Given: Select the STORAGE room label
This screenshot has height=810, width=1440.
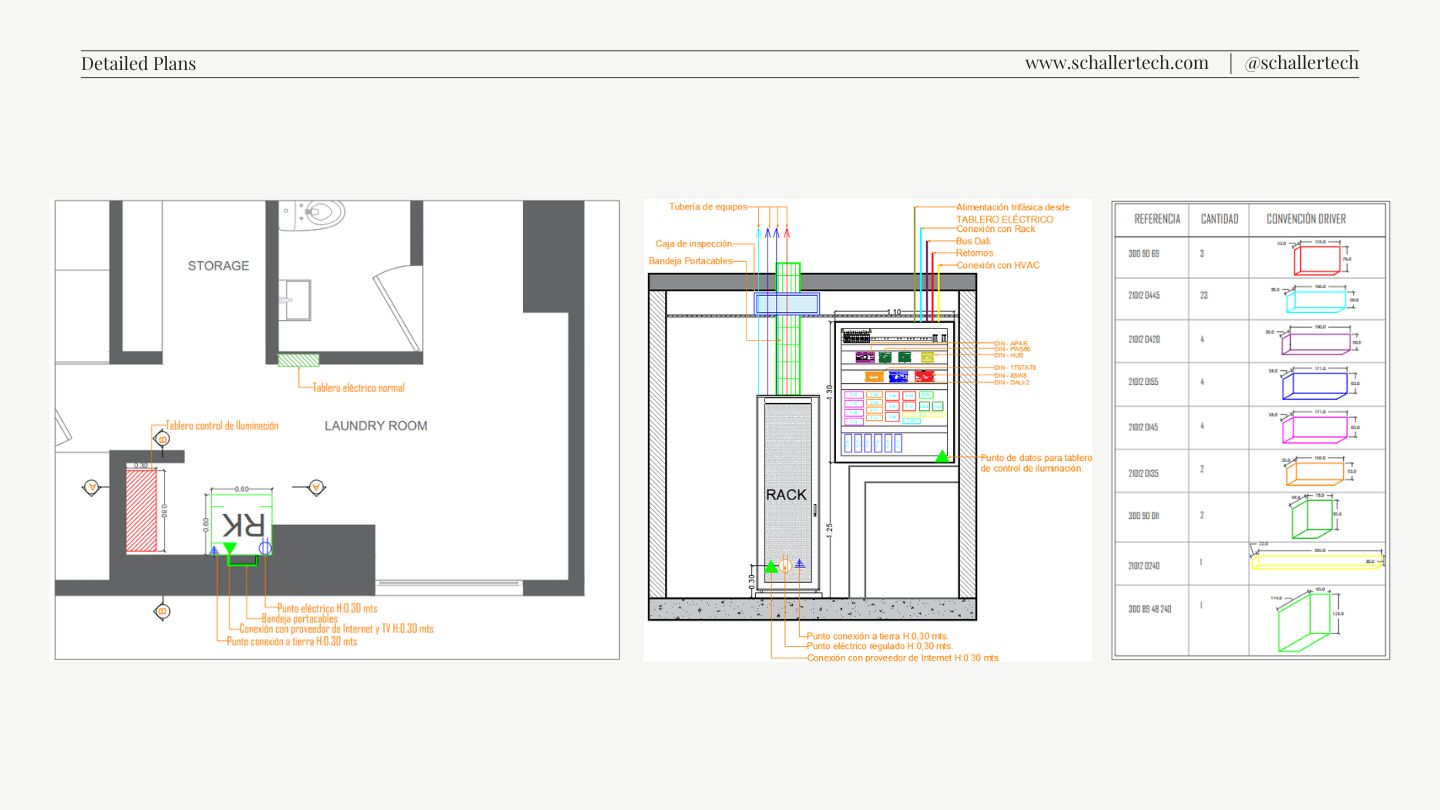Looking at the screenshot, I should 218,266.
